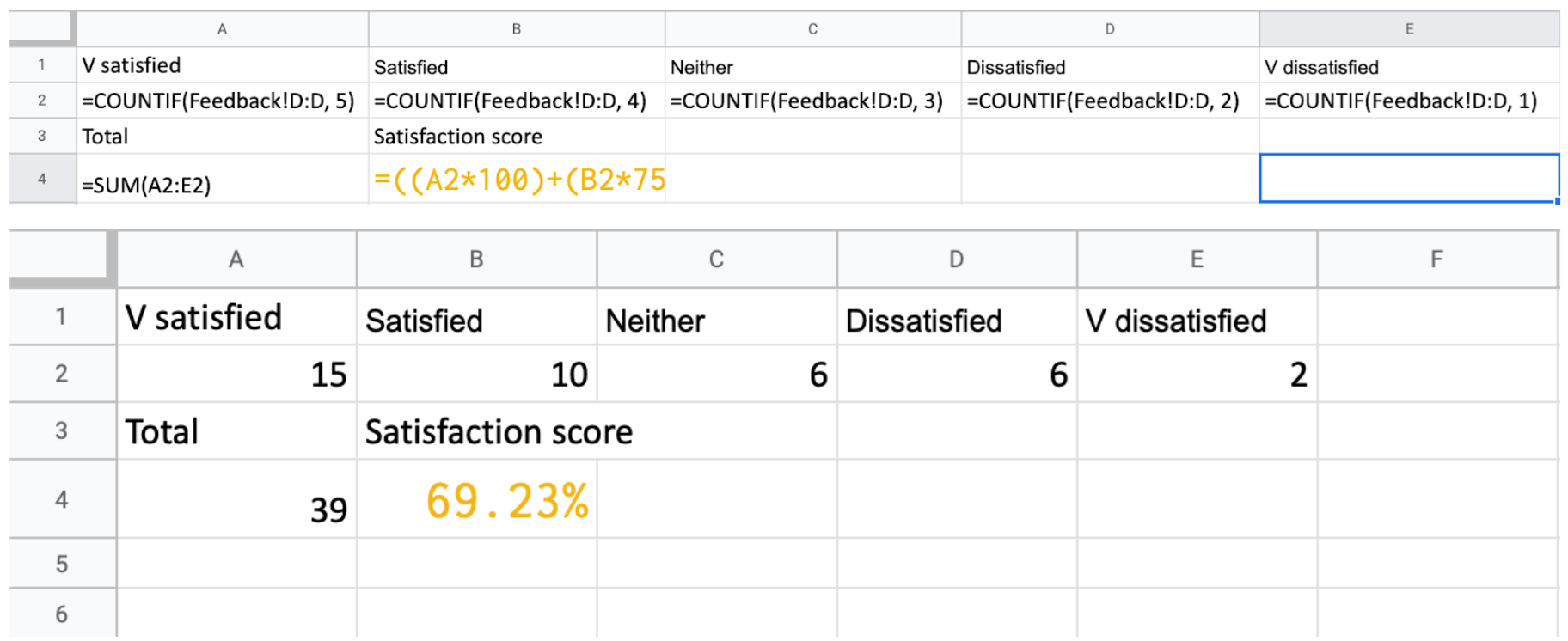Click select-all corner box of upper sheet
This screenshot has width=1568, height=641.
[x=41, y=28]
